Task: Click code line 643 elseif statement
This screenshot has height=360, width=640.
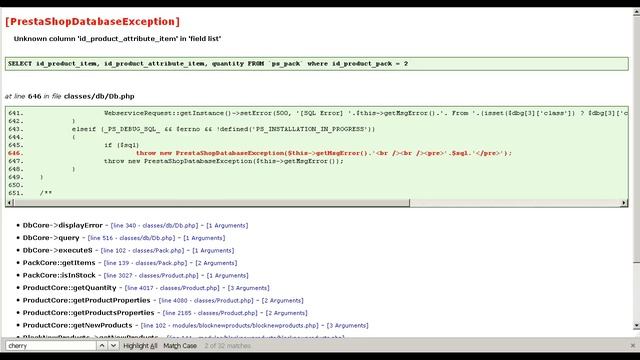Action: click(224, 129)
